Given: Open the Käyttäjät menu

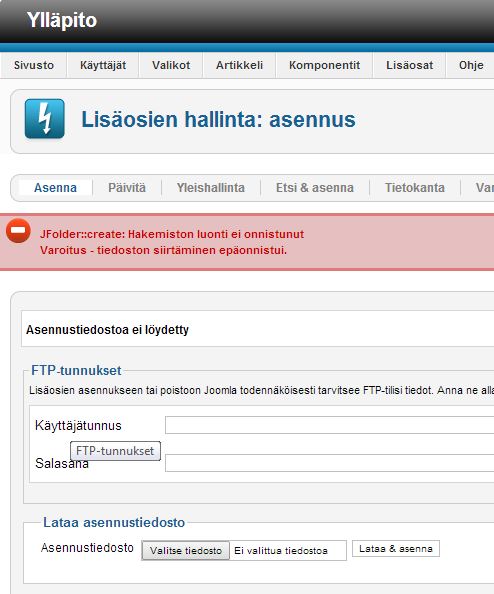Looking at the screenshot, I should 103,65.
